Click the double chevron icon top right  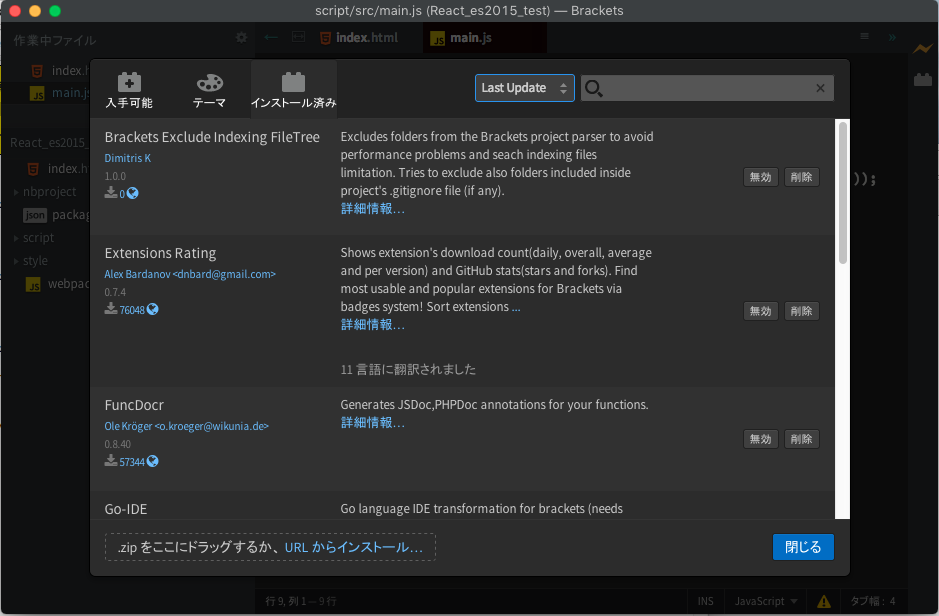coord(892,37)
